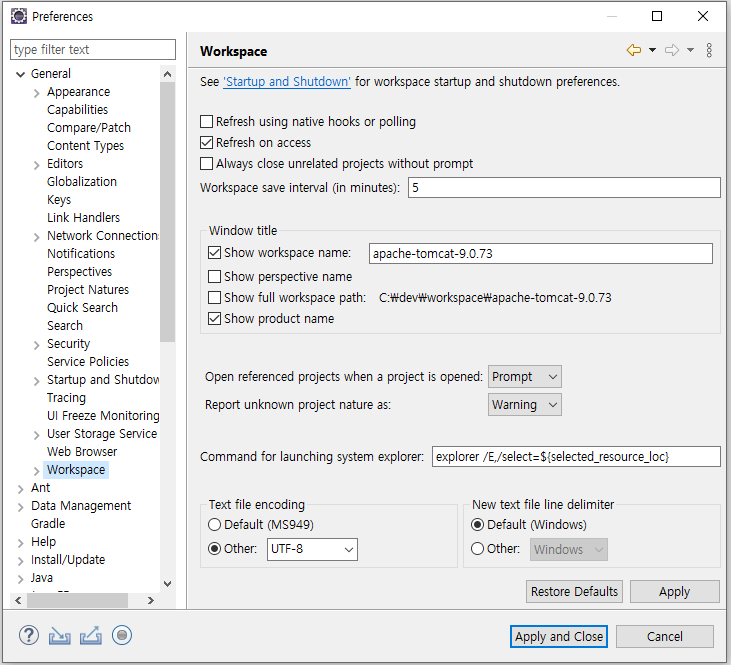Click the type filter text field

tap(93, 49)
